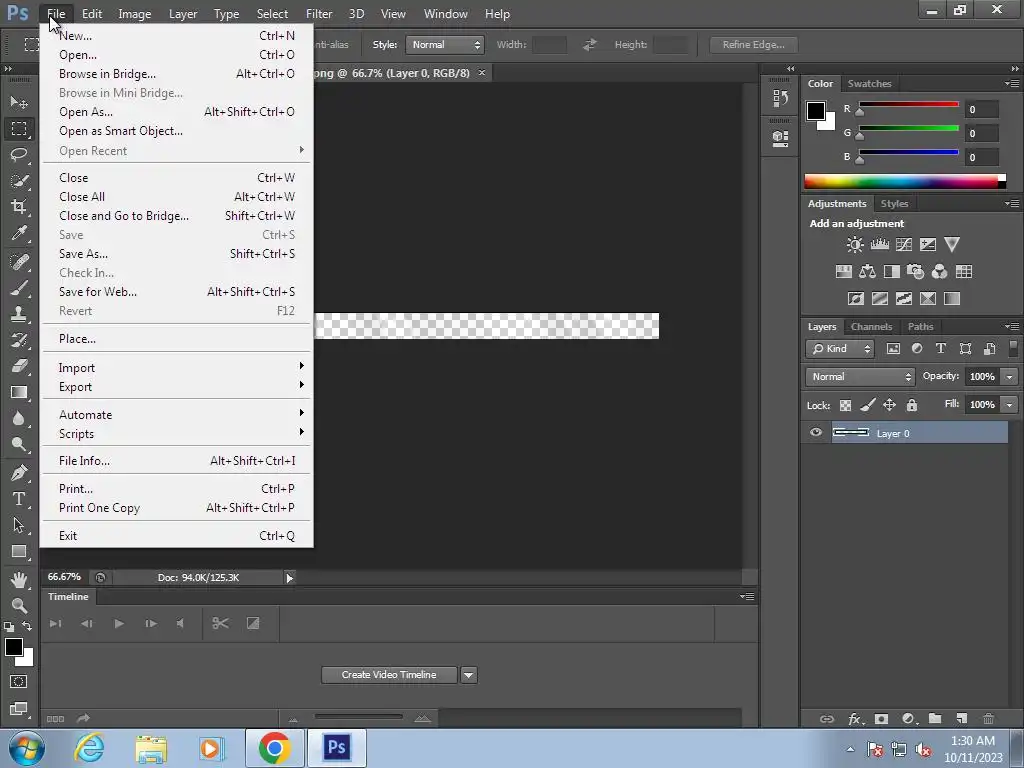1024x768 pixels.
Task: Select the Hand tool
Action: coord(19,579)
